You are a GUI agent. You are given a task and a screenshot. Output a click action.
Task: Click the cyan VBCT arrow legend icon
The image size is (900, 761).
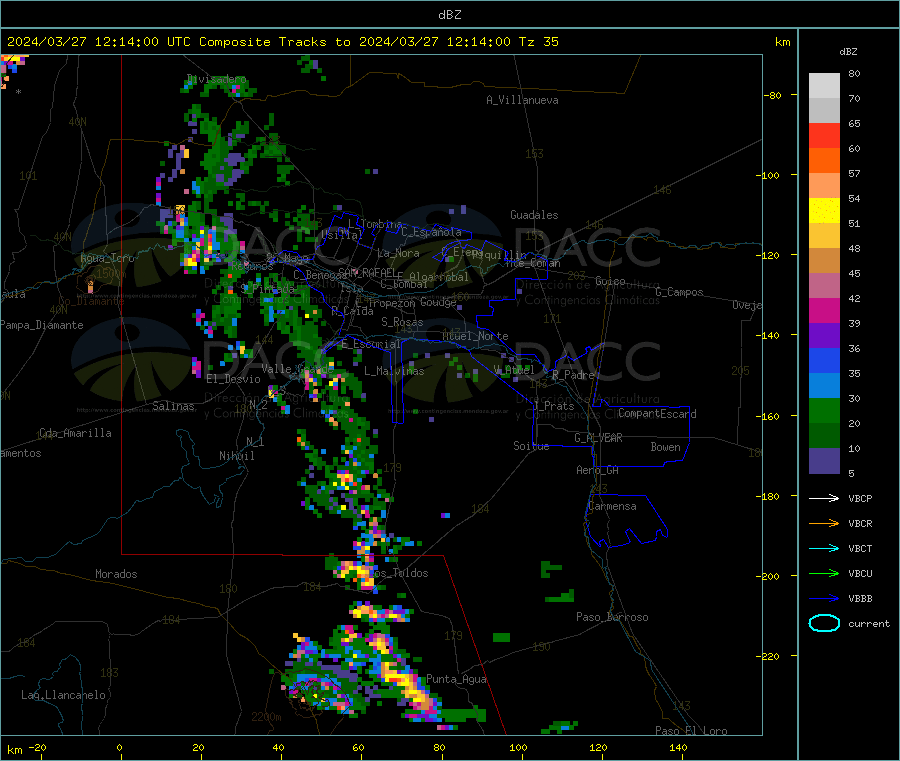click(824, 549)
